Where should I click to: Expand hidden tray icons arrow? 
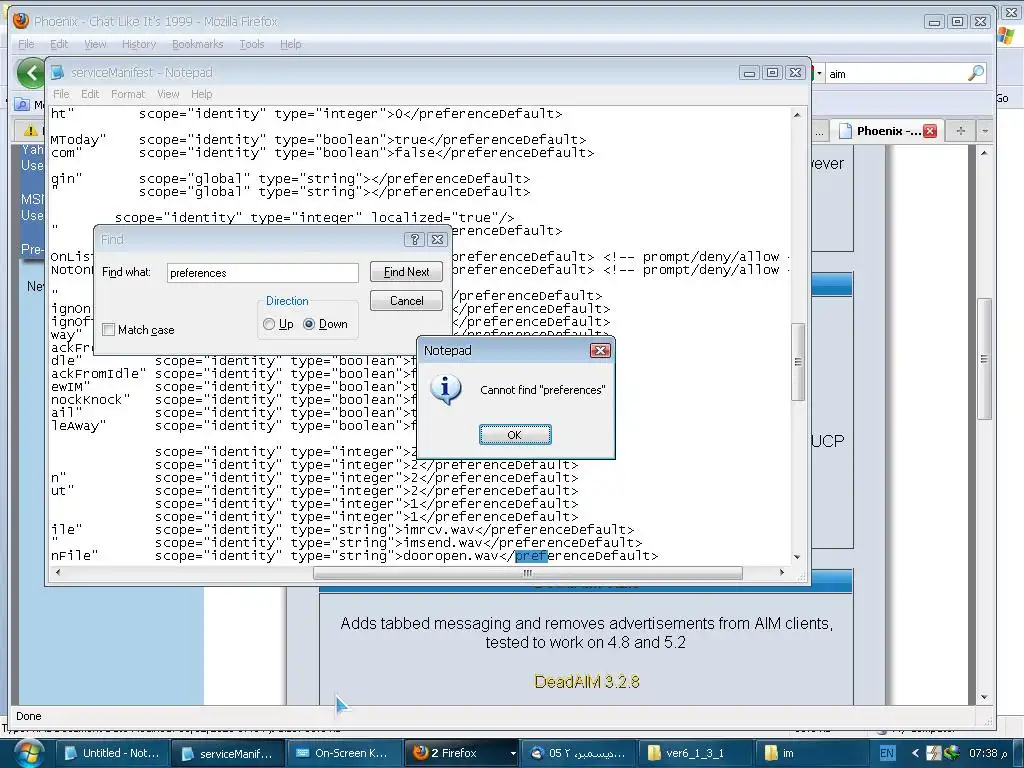tap(915, 753)
